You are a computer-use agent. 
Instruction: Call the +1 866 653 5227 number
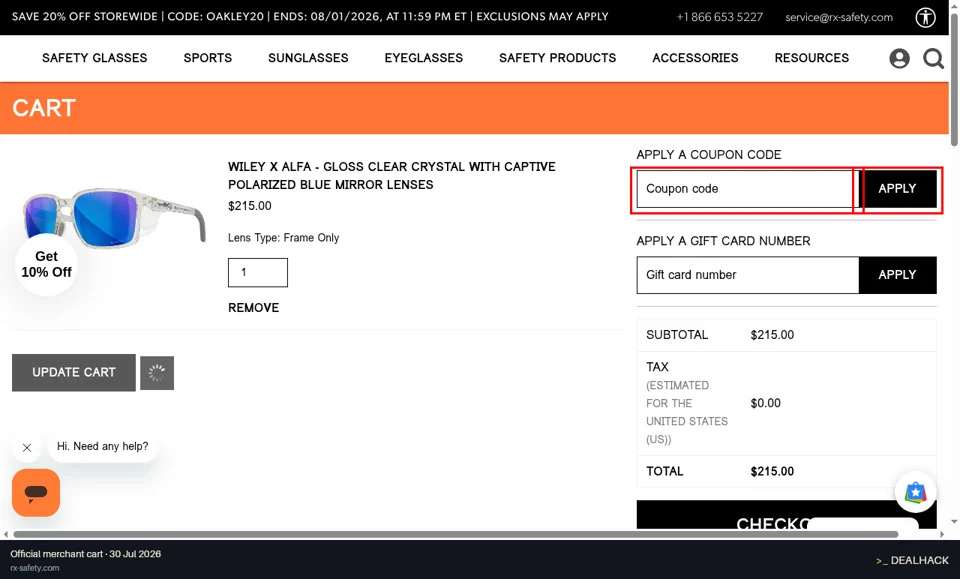pyautogui.click(x=719, y=17)
